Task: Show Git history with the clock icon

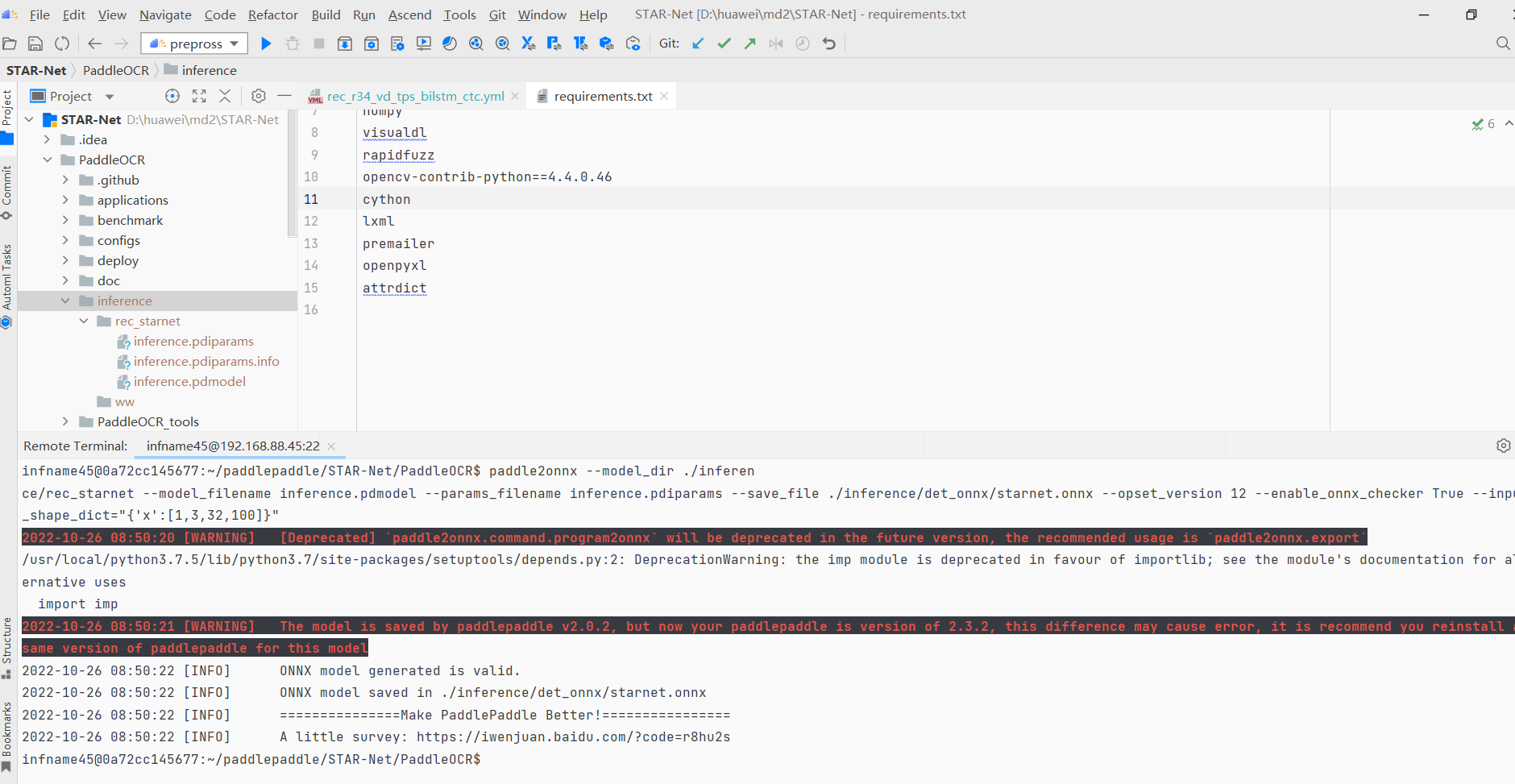Action: (x=803, y=44)
